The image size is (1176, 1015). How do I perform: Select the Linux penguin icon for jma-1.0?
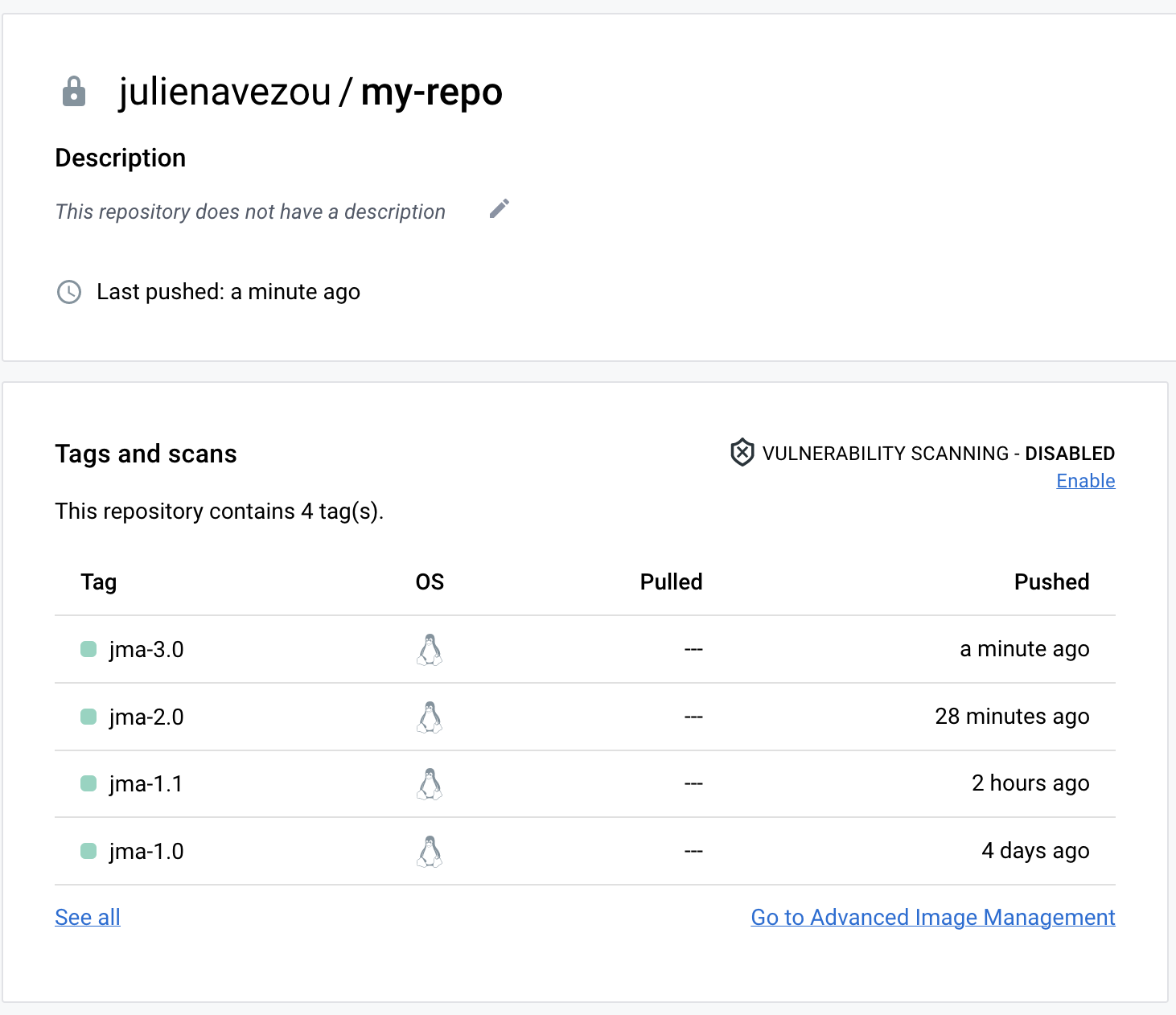tap(430, 851)
